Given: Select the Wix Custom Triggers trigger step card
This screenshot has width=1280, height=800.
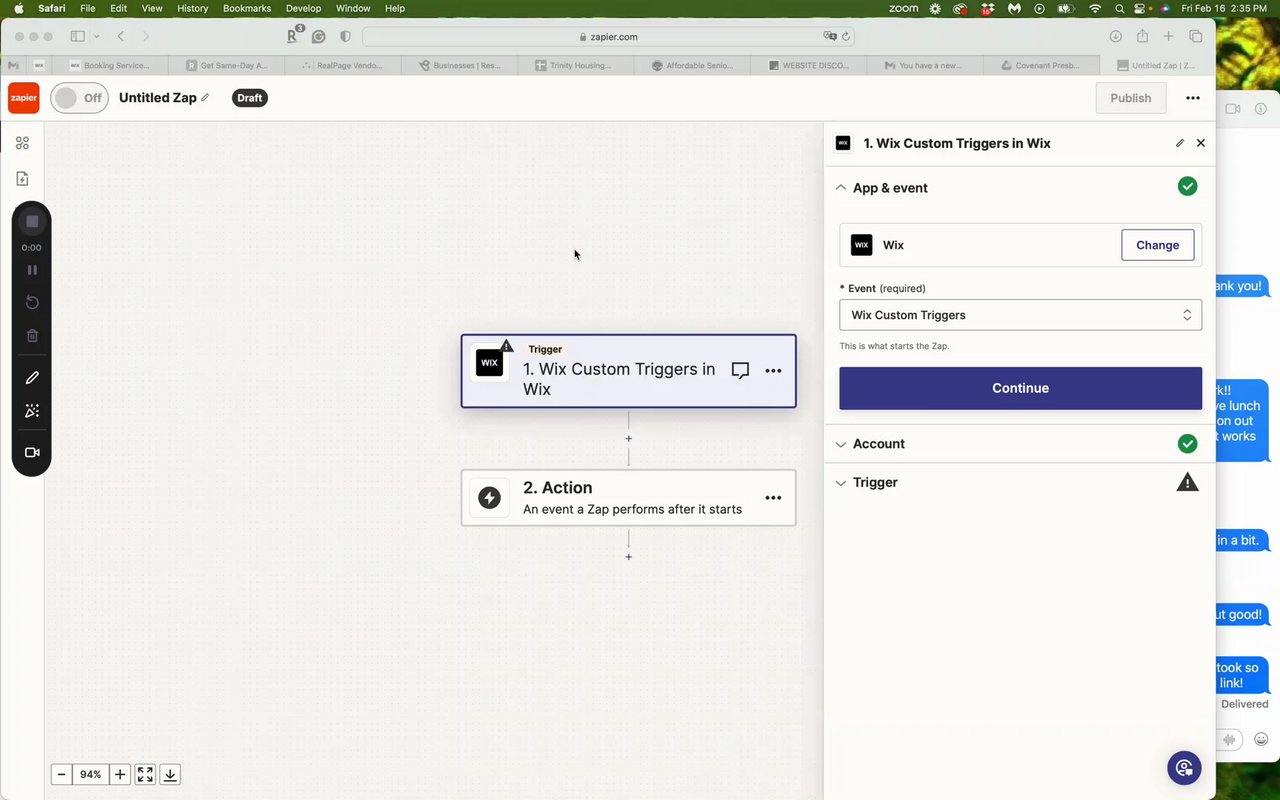Looking at the screenshot, I should (x=628, y=371).
